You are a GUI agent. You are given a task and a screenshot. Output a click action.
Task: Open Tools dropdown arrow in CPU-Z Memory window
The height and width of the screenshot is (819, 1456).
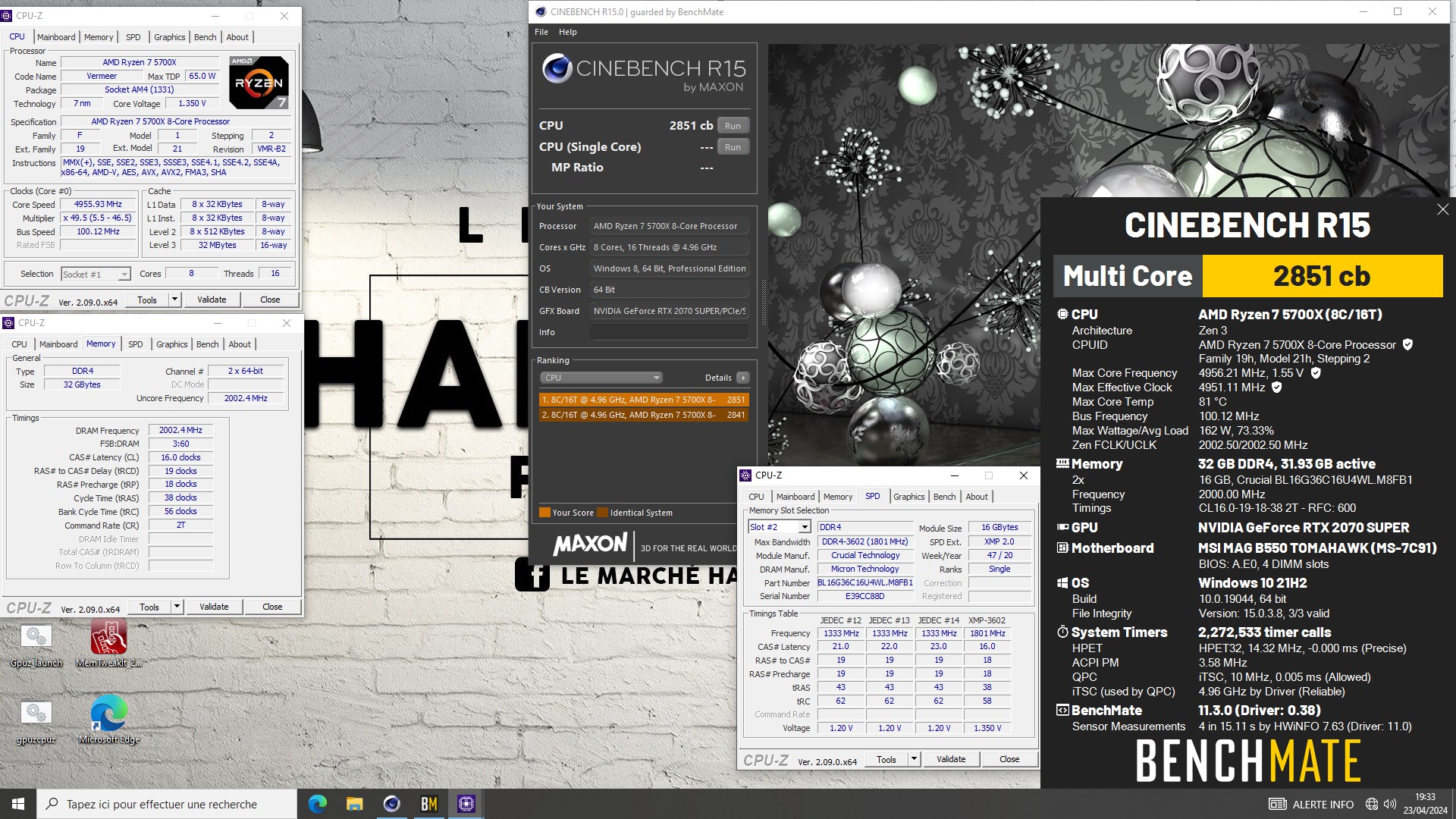[x=177, y=607]
